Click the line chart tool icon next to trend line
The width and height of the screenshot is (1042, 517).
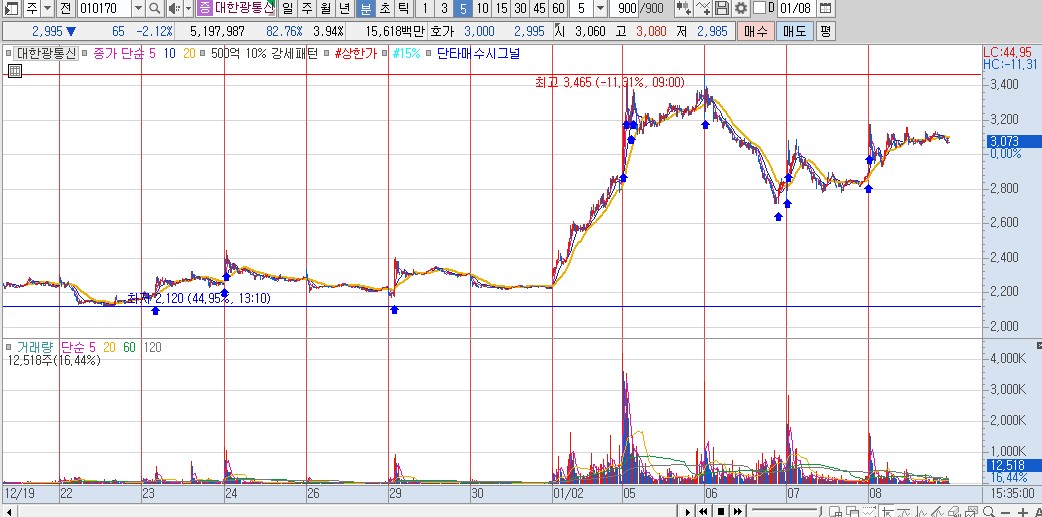click(x=921, y=512)
